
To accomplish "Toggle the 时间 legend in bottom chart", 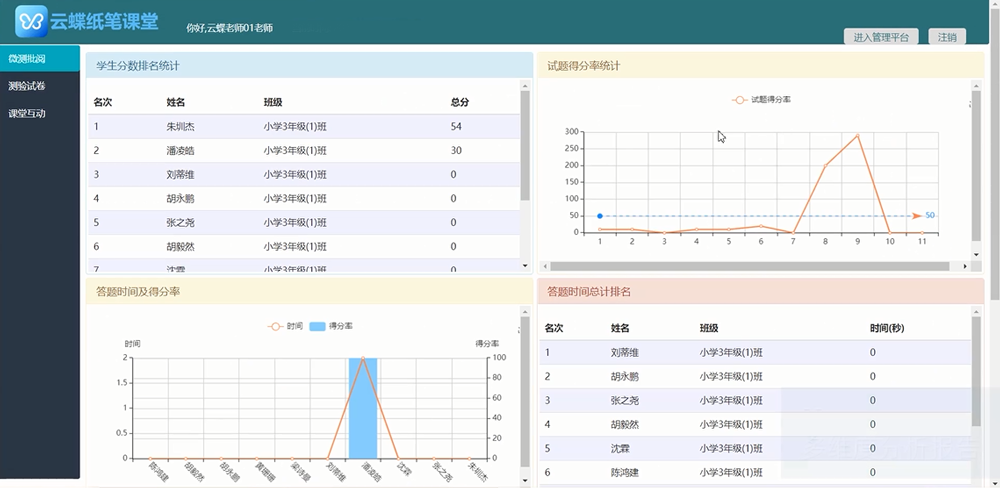I will tap(285, 326).
